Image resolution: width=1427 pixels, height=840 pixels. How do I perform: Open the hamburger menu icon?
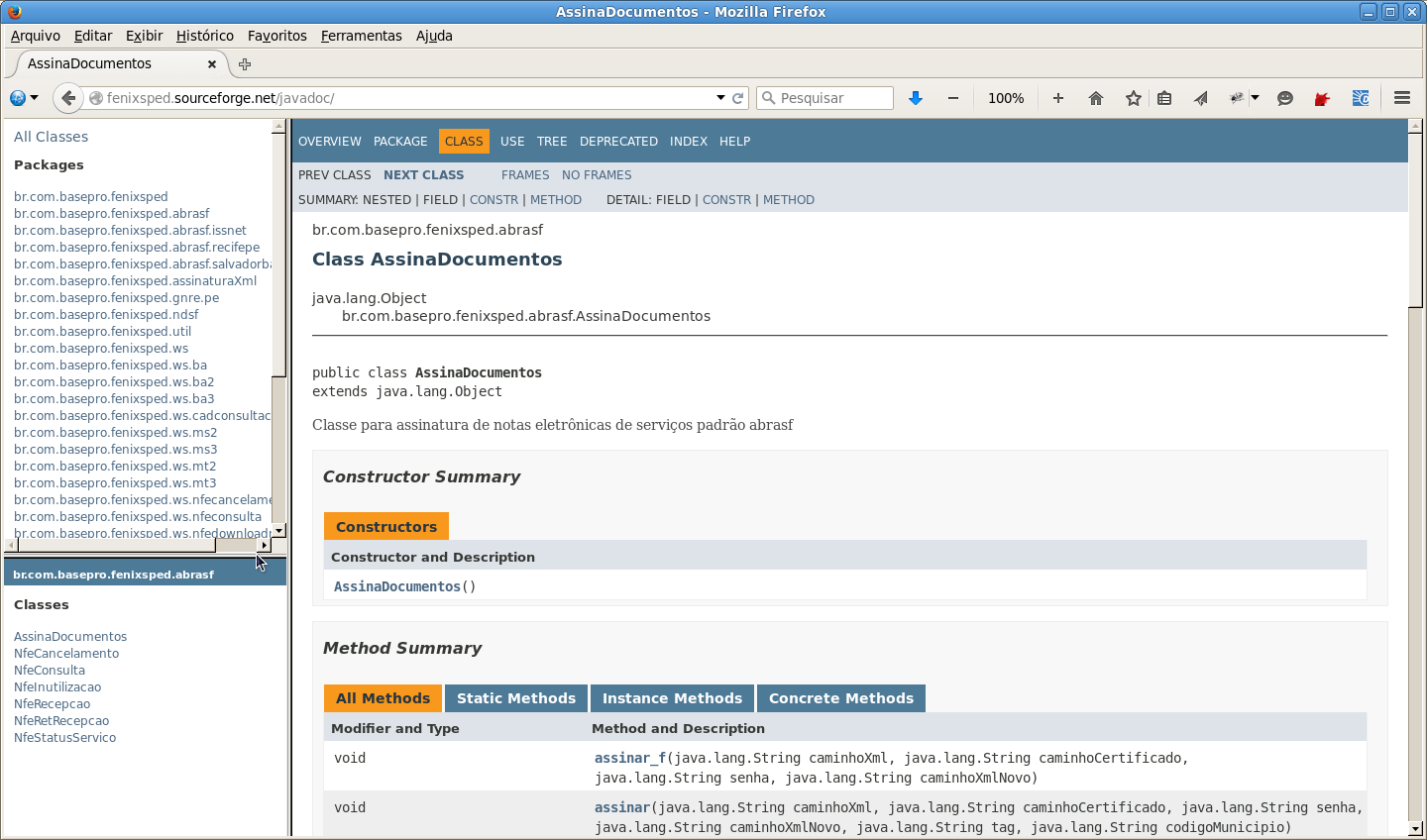pos(1401,98)
